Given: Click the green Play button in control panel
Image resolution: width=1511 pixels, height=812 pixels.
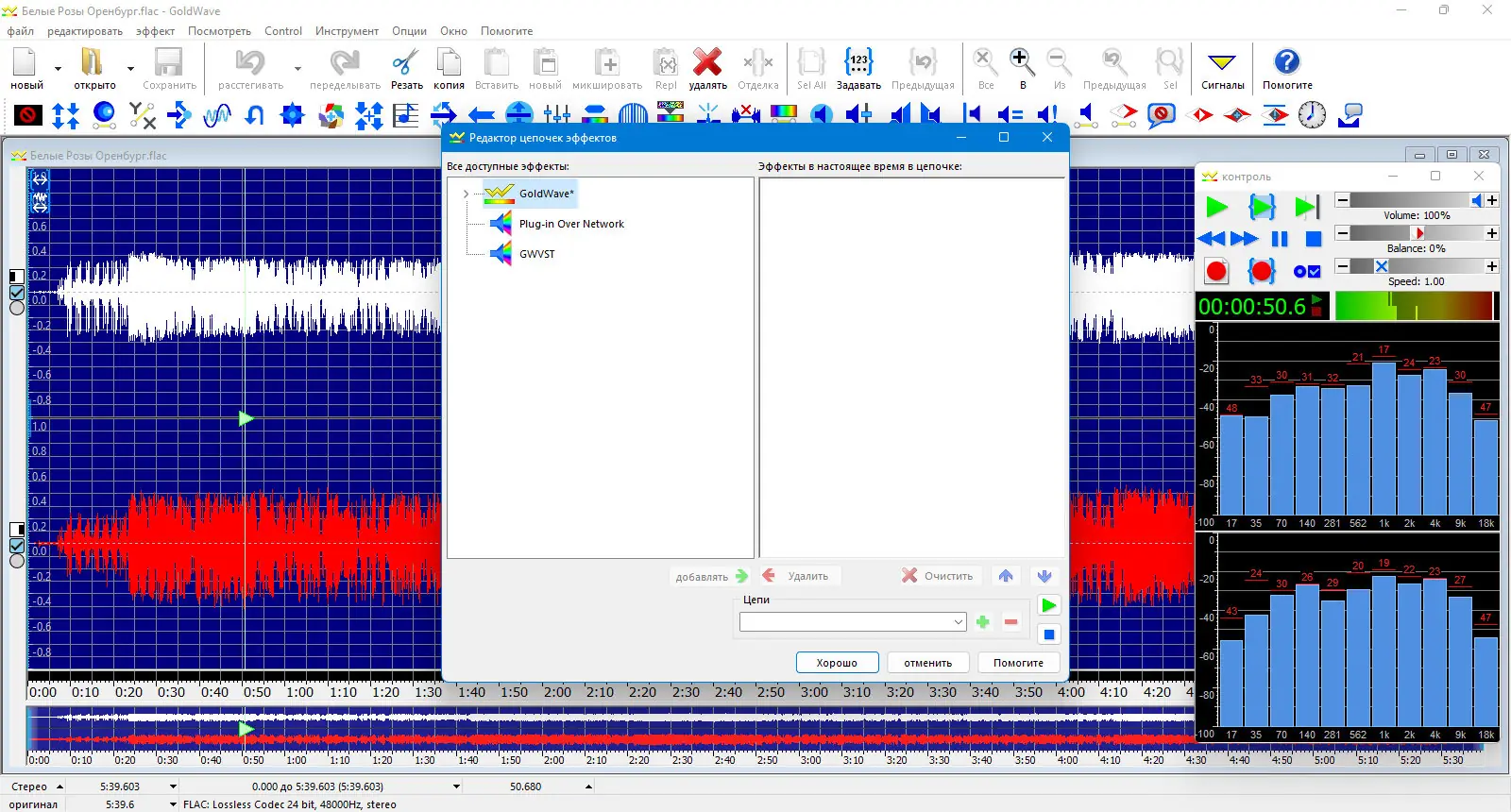Looking at the screenshot, I should pos(1216,207).
